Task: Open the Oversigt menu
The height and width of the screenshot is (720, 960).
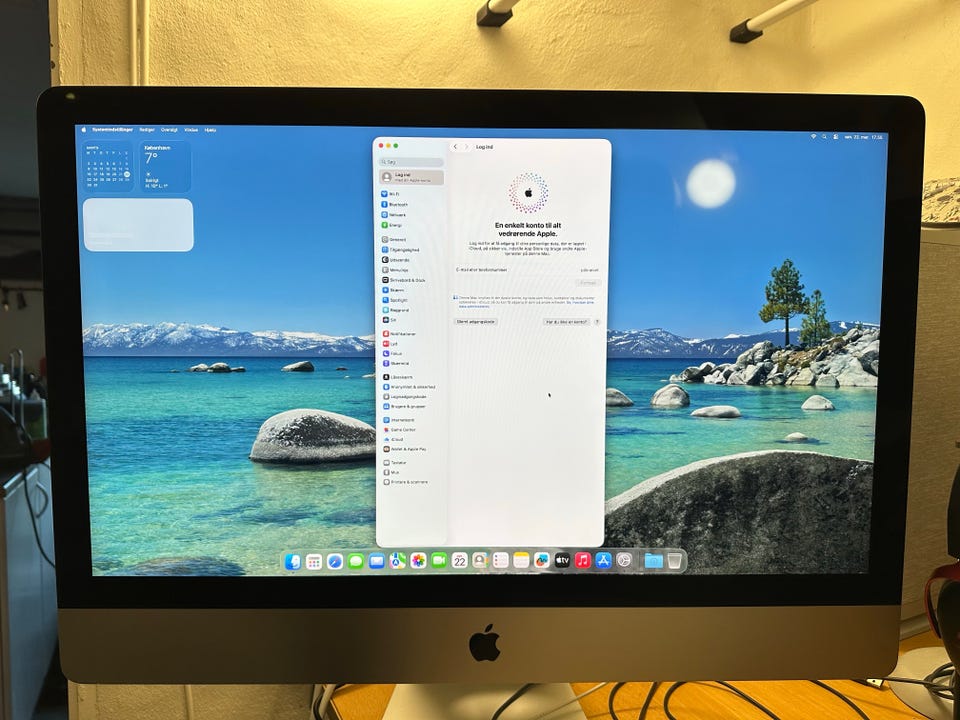Action: 169,130
